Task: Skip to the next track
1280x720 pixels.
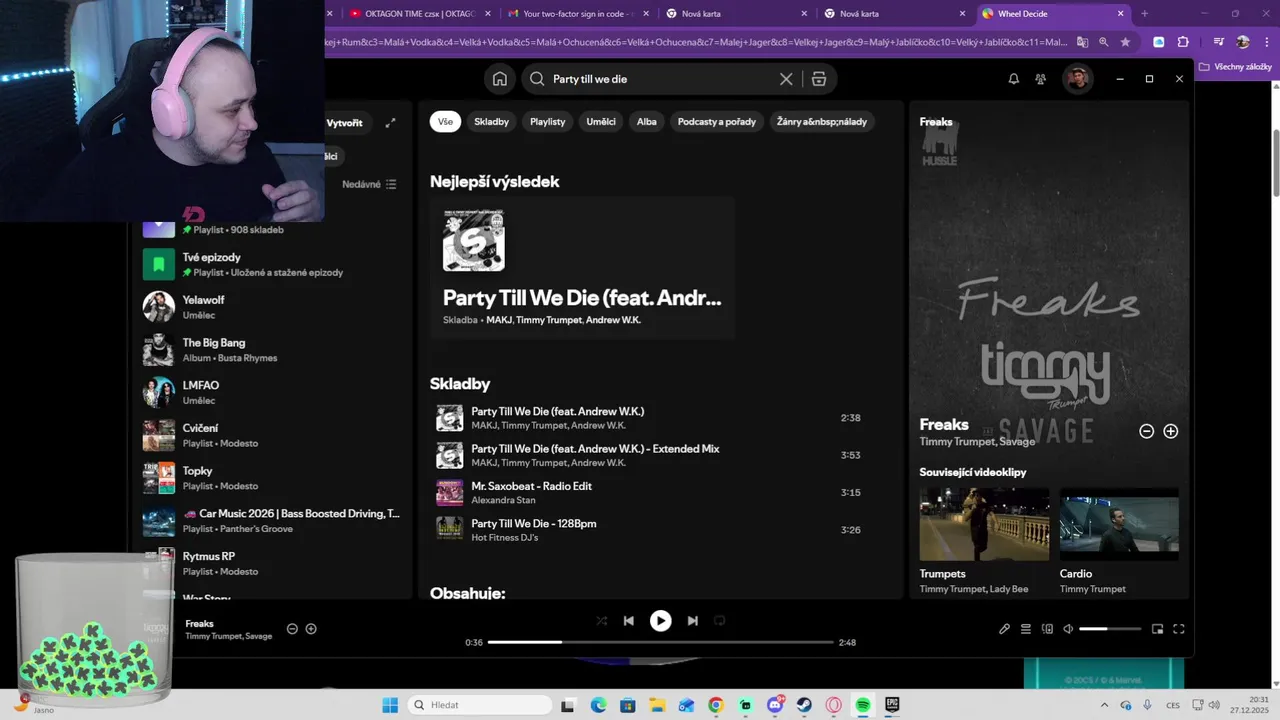Action: click(692, 621)
